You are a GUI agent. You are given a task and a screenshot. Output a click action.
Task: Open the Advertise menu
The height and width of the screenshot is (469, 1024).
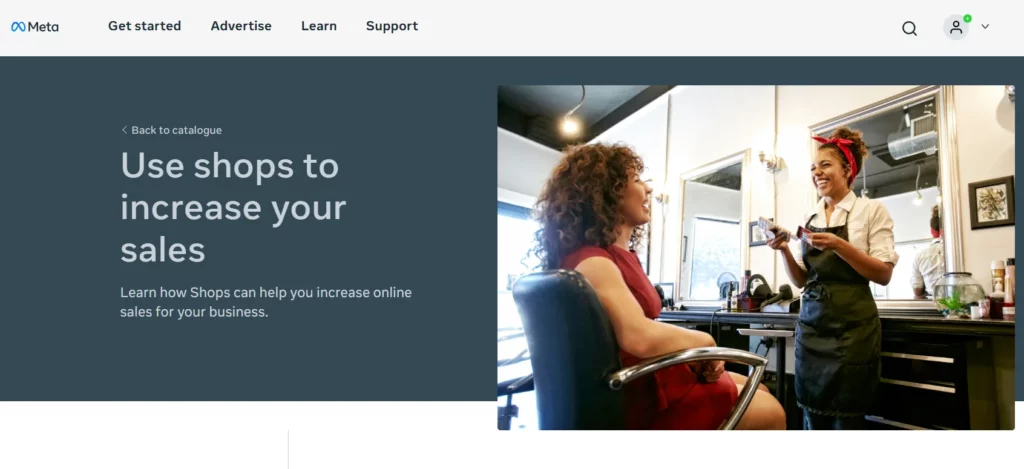coord(241,26)
